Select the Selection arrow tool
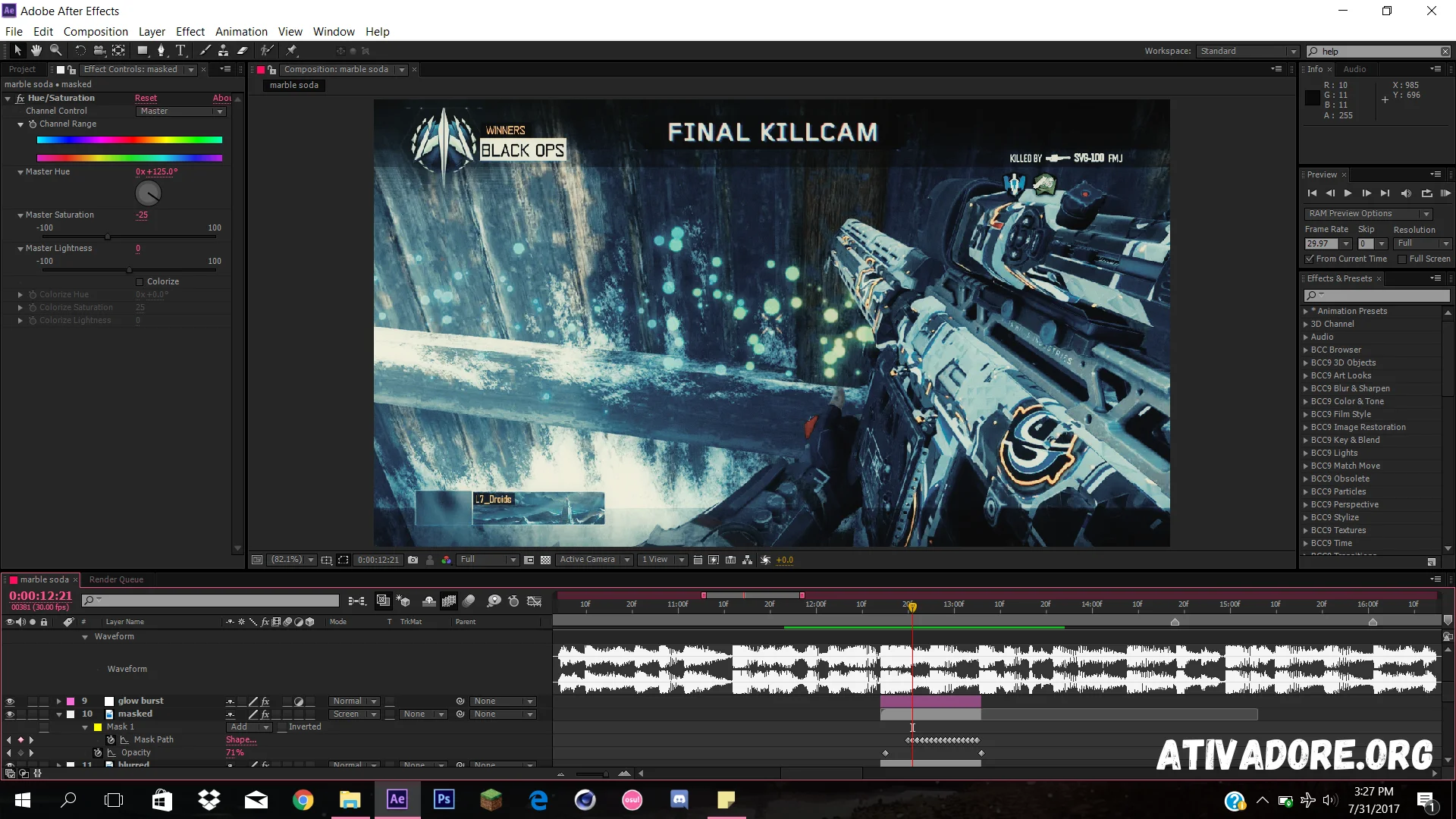Viewport: 1456px width, 819px height. (x=17, y=50)
